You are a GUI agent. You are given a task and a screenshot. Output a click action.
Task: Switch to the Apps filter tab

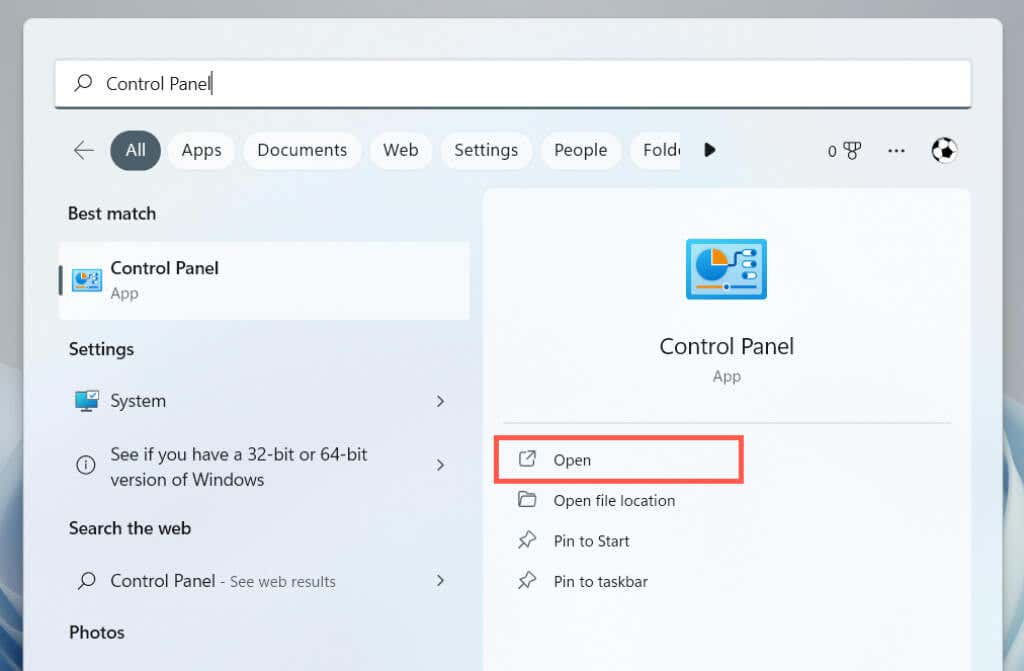click(x=201, y=150)
